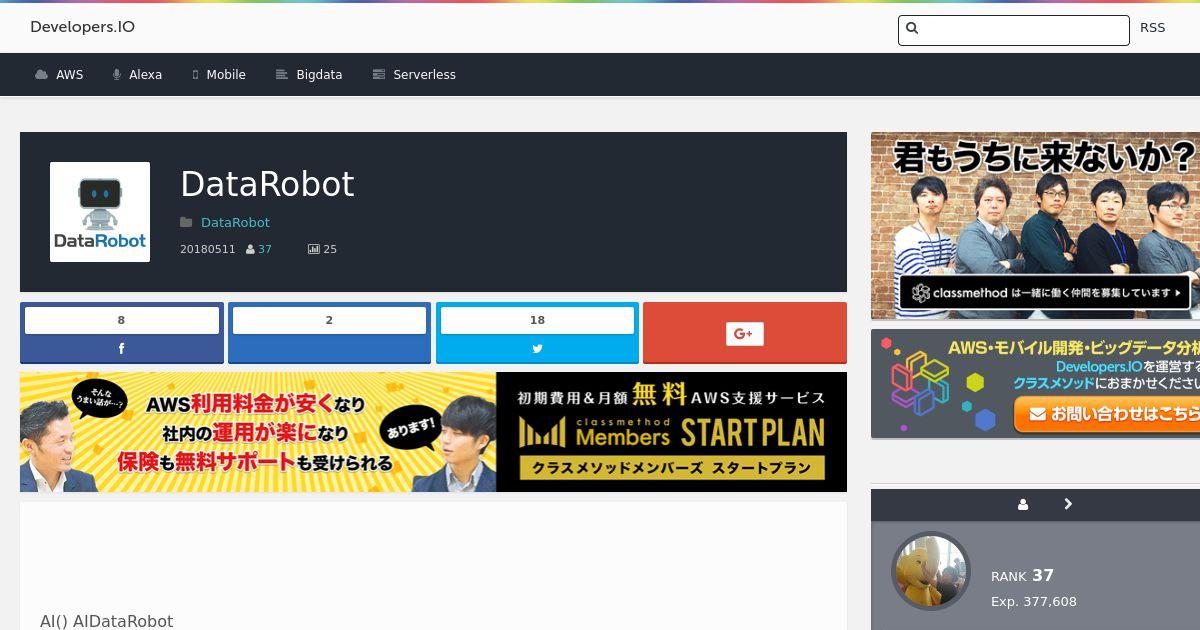Click the server icon beside Serverless
The width and height of the screenshot is (1200, 630).
(x=378, y=75)
